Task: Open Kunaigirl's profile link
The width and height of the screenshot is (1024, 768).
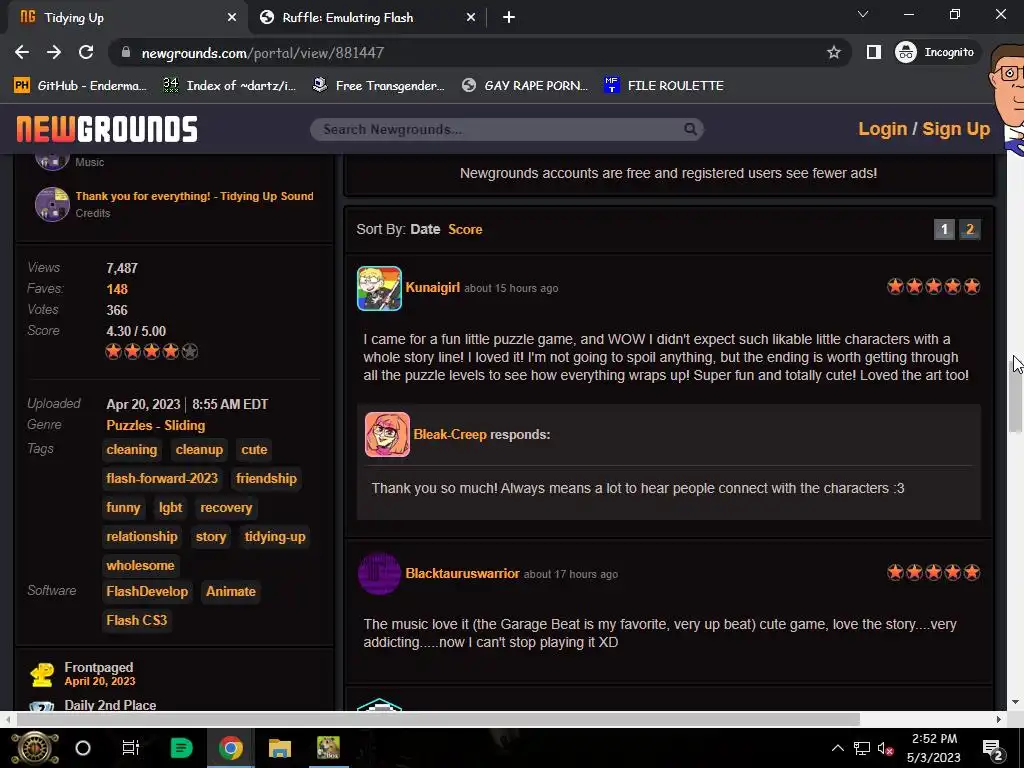Action: tap(432, 287)
